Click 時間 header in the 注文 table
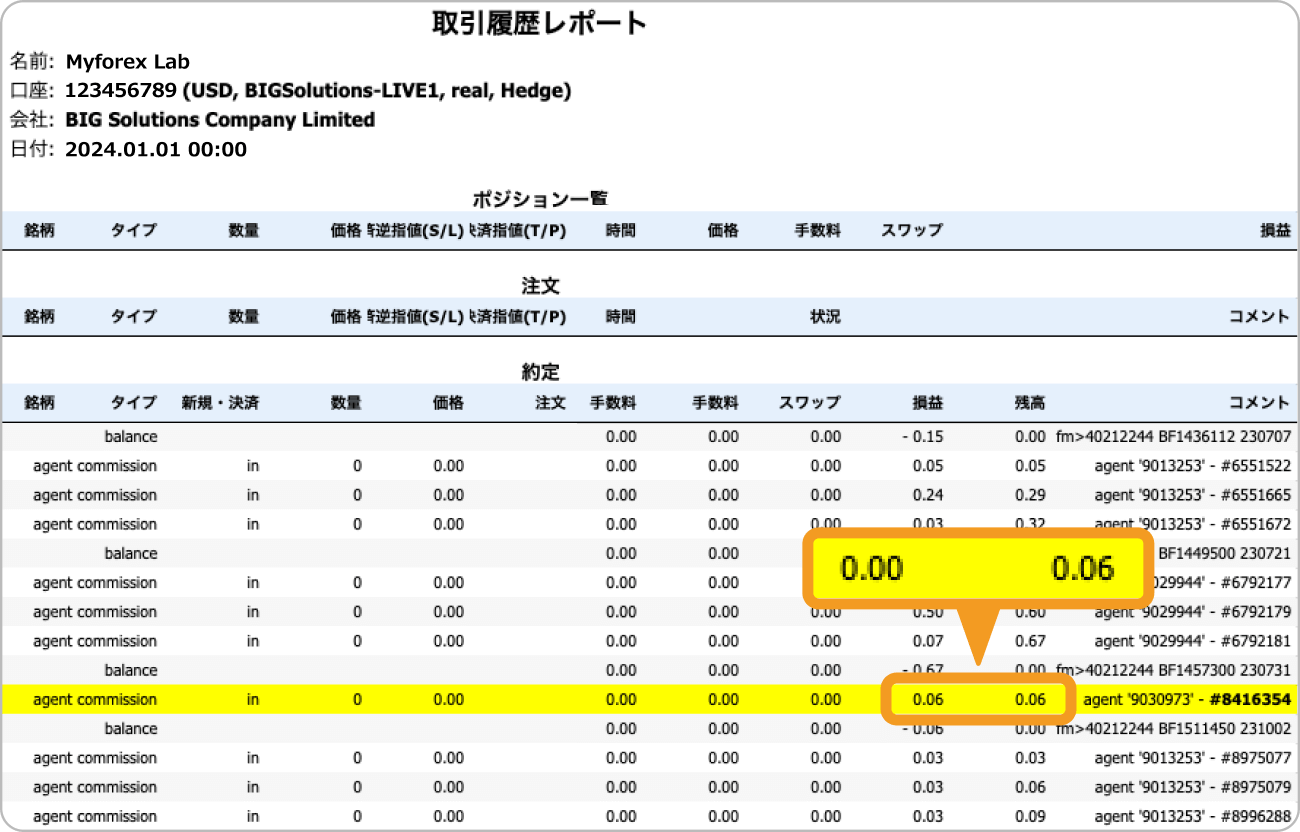Image resolution: width=1300 pixels, height=832 pixels. (x=620, y=316)
